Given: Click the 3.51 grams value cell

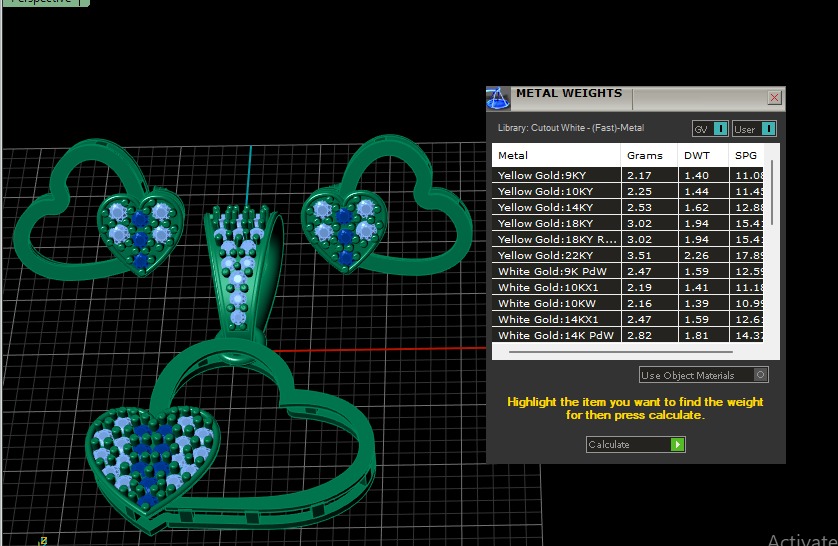Looking at the screenshot, I should (x=649, y=255).
